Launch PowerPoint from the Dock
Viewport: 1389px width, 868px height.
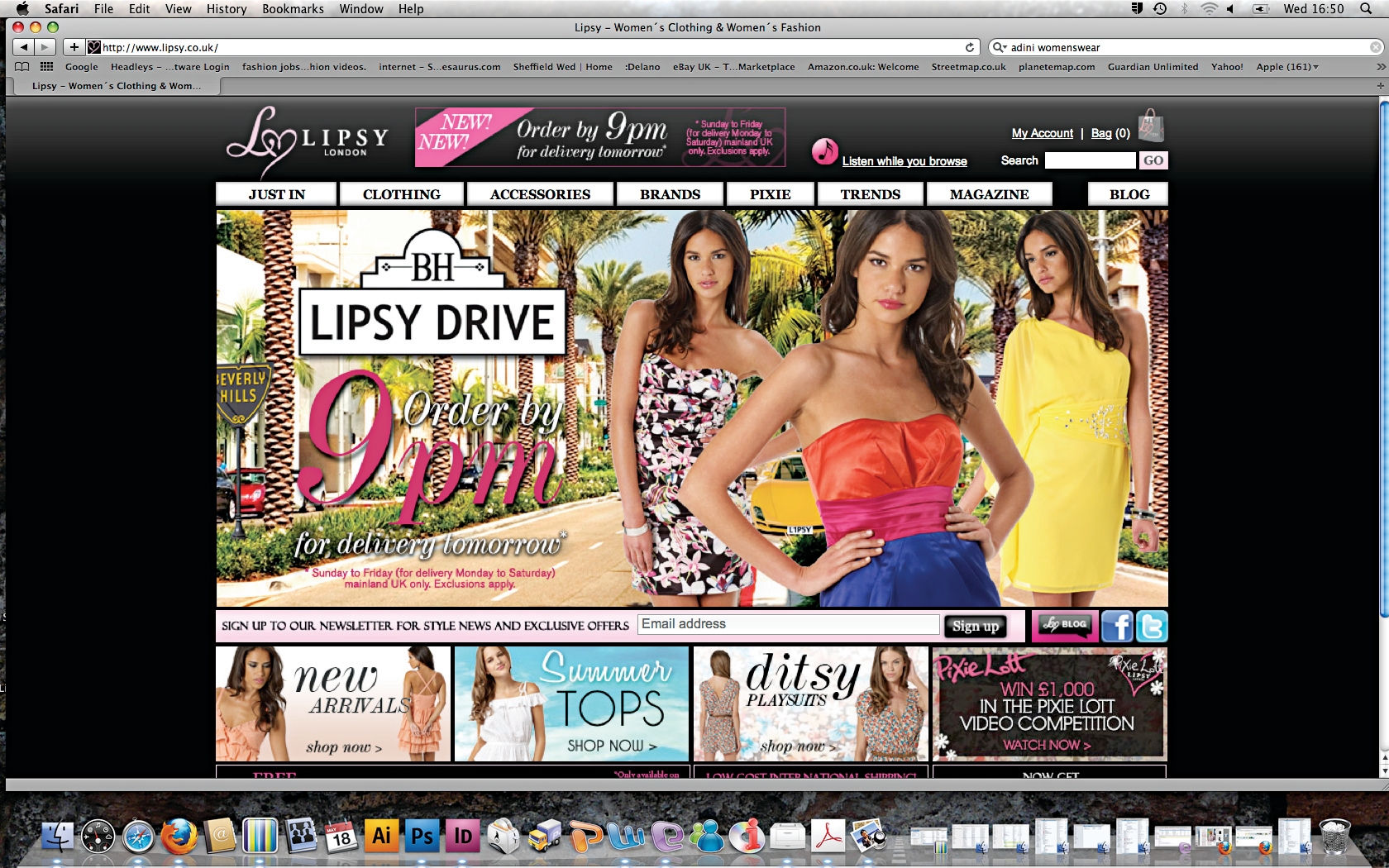(585, 836)
